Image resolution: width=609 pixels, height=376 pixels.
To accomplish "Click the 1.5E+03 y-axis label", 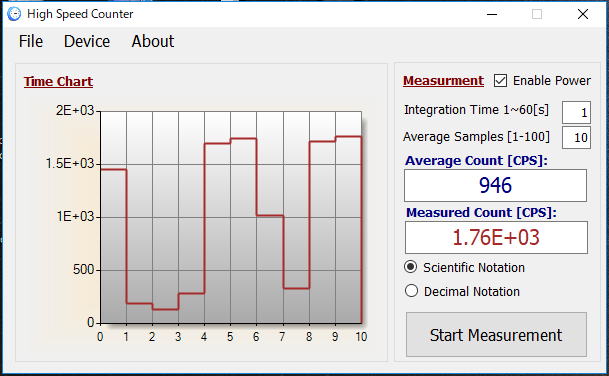I will click(x=70, y=164).
